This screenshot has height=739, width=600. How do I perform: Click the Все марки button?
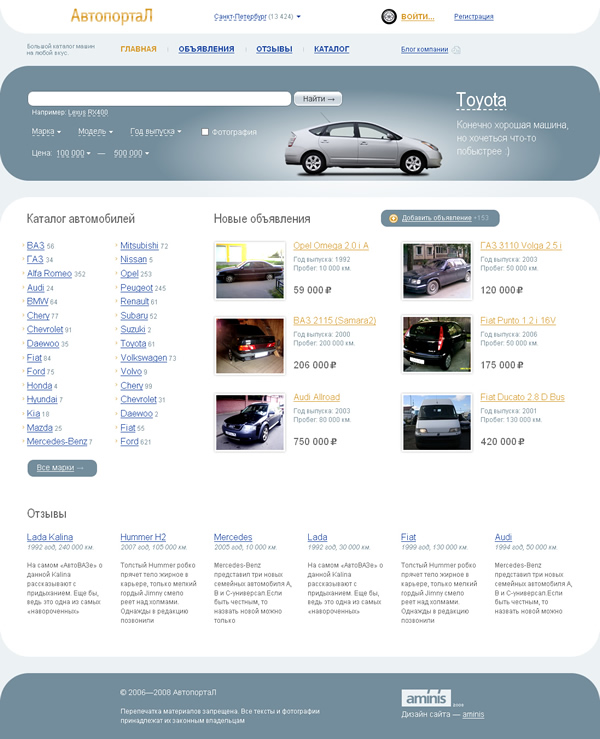pos(62,468)
